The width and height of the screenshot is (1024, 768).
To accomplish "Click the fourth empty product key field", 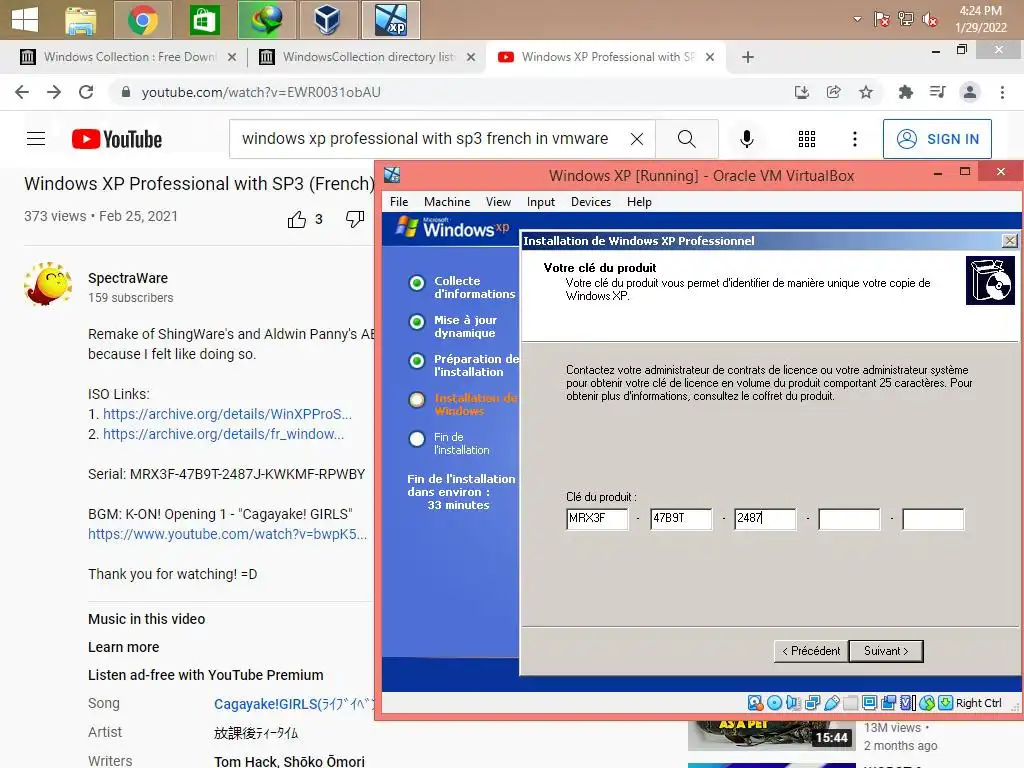I will pos(849,519).
